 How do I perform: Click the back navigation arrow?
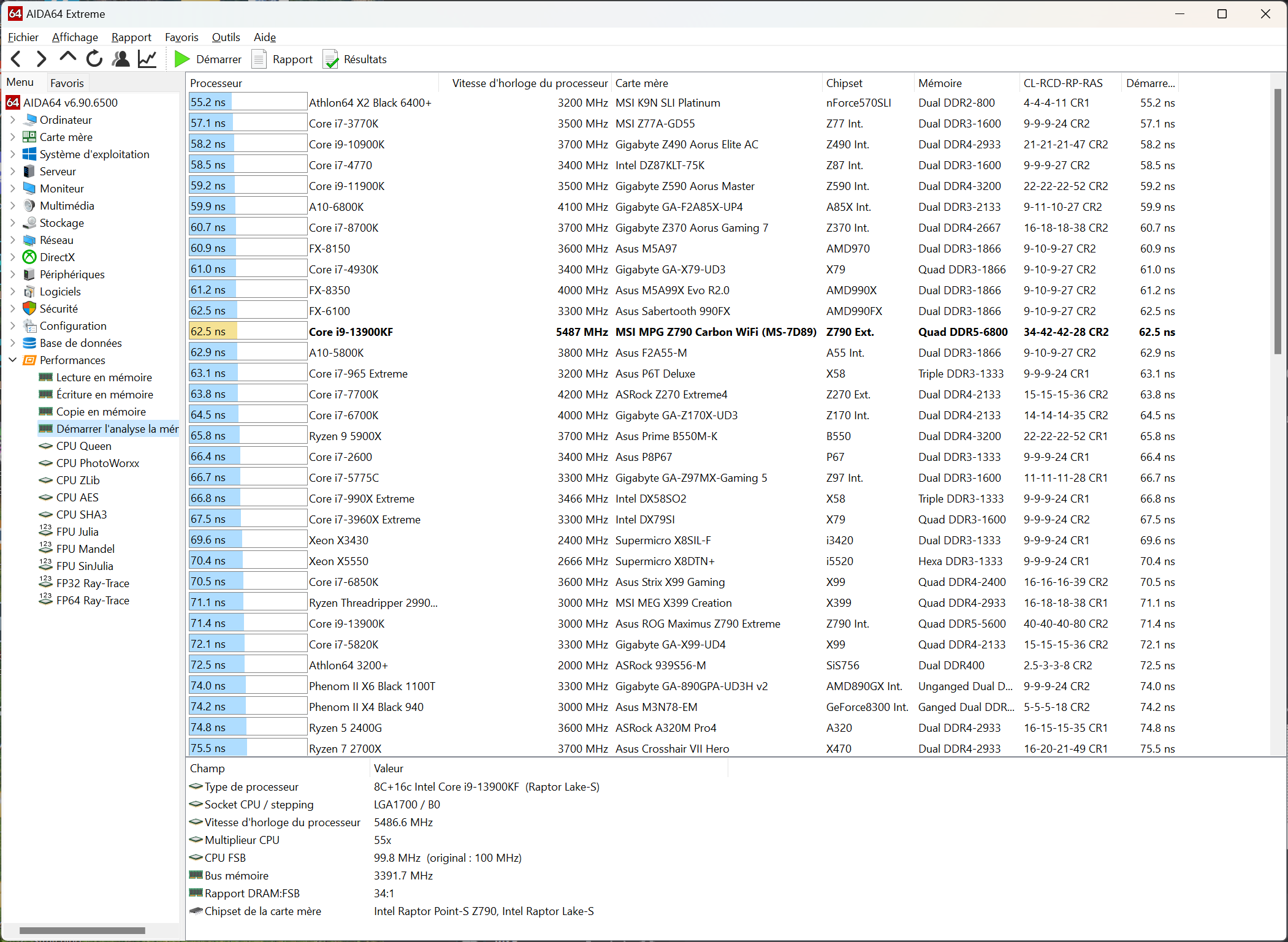pos(17,59)
